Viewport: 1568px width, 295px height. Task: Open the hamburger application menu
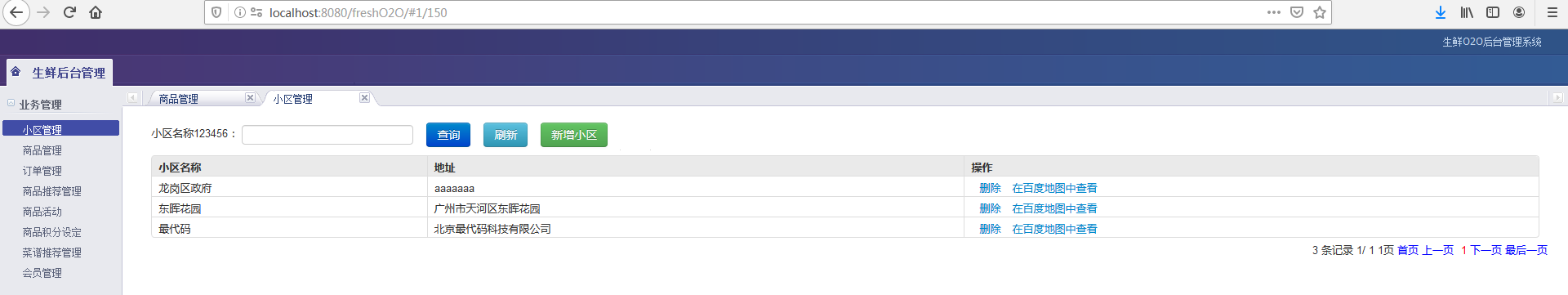[1552, 12]
